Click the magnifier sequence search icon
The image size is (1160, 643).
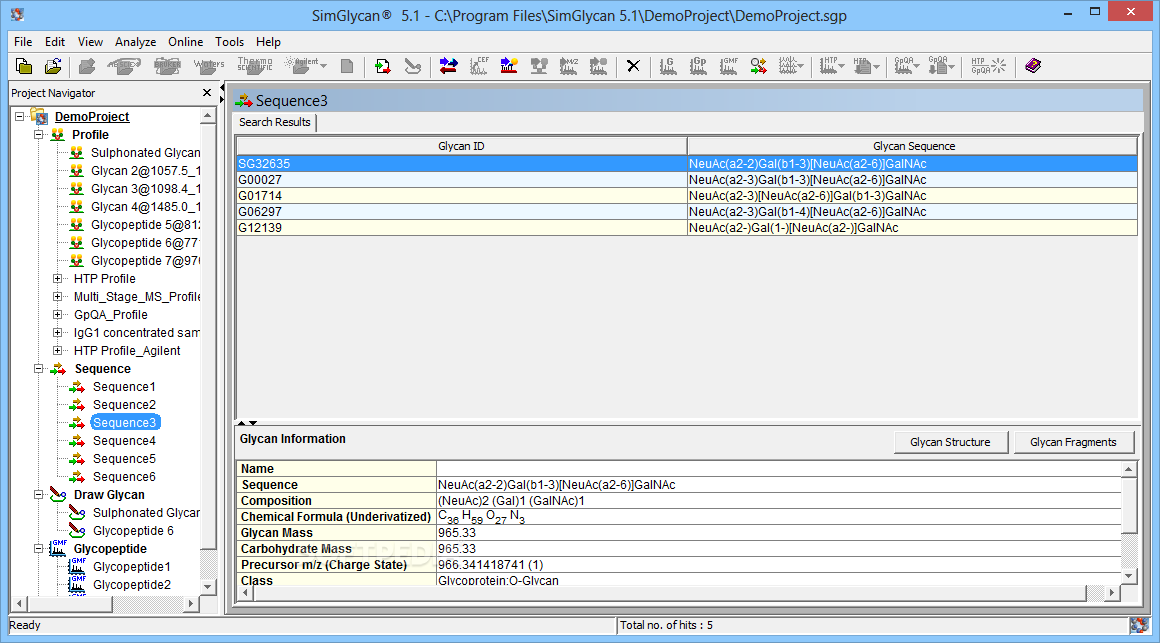(758, 67)
